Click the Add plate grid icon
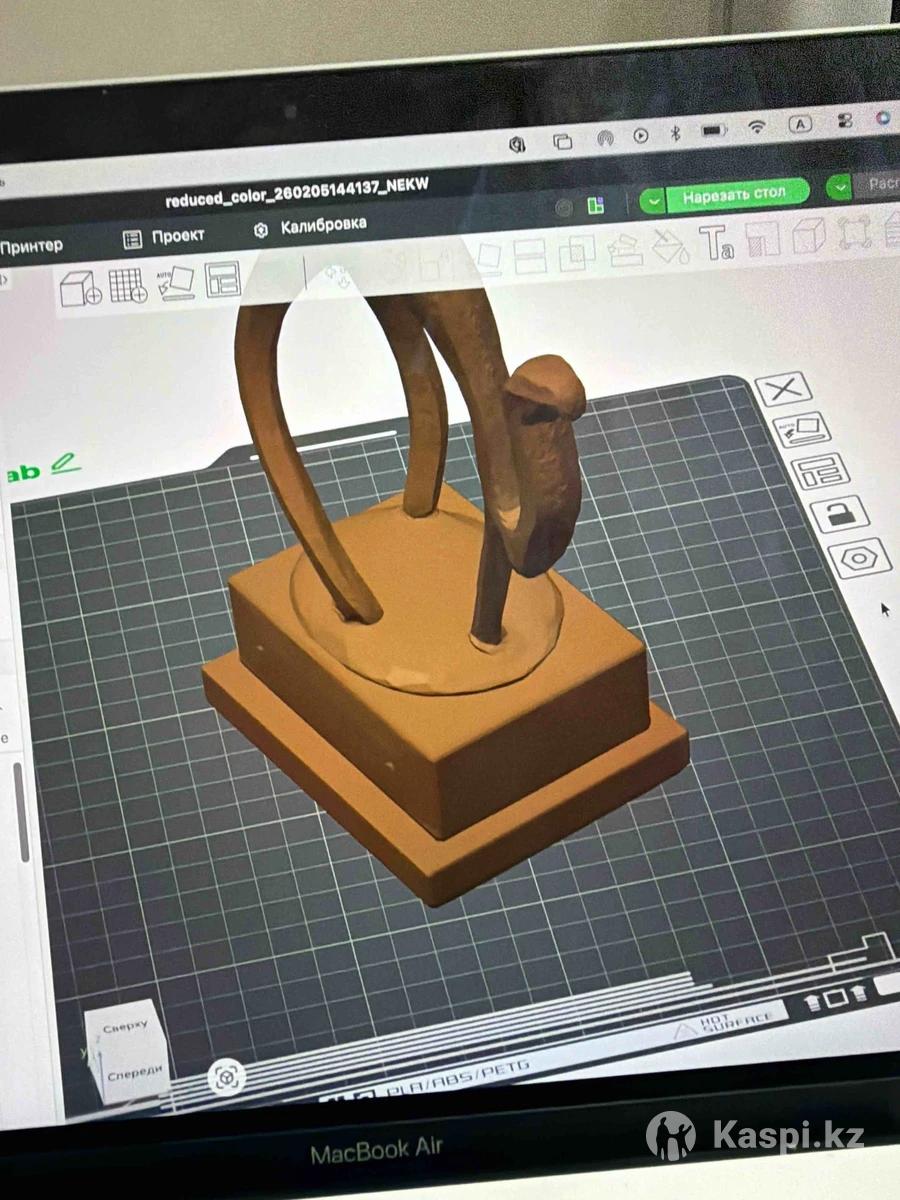The height and width of the screenshot is (1200, 900). tap(128, 285)
